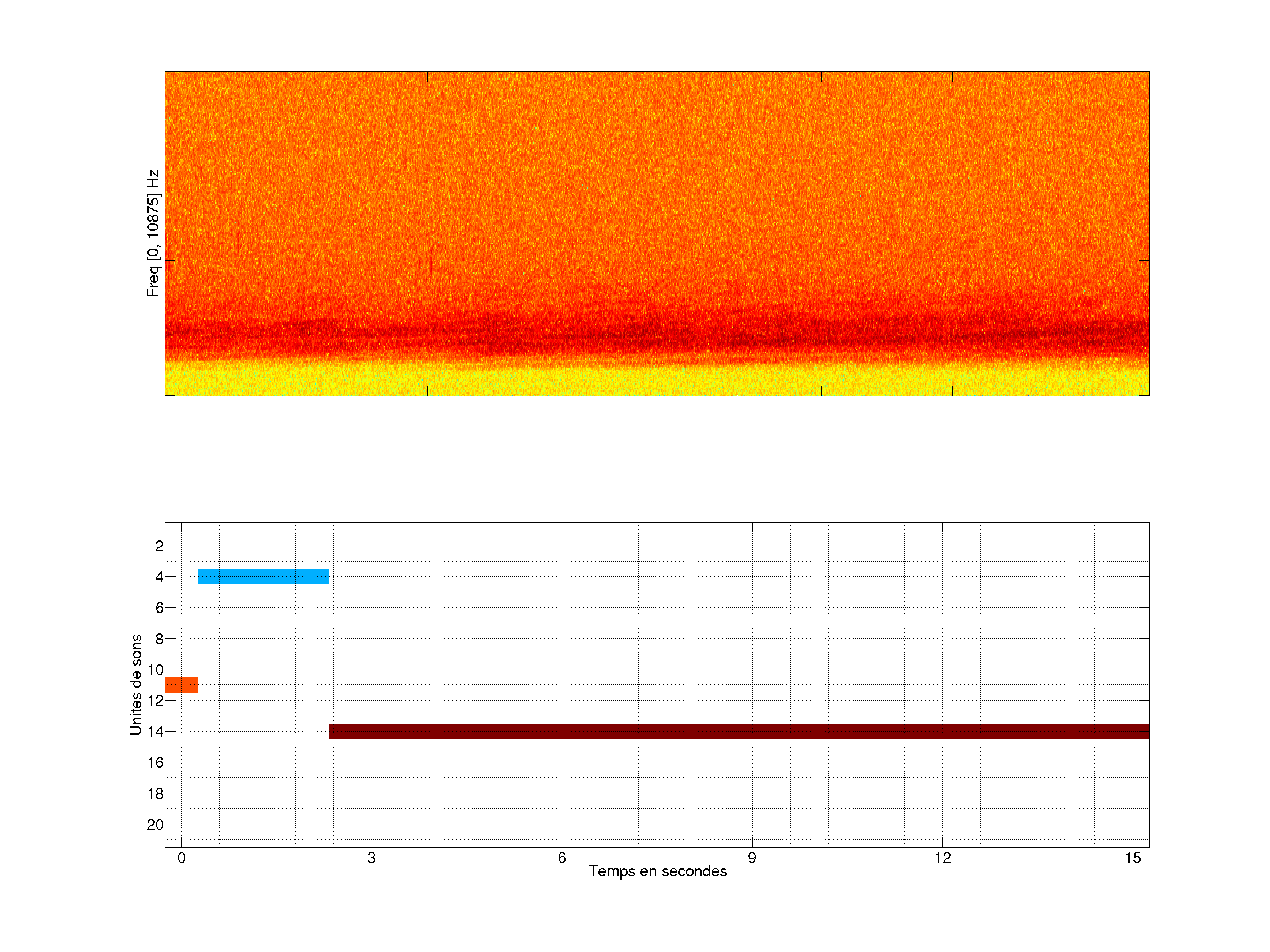Click the orange bar near unit 11

(181, 684)
